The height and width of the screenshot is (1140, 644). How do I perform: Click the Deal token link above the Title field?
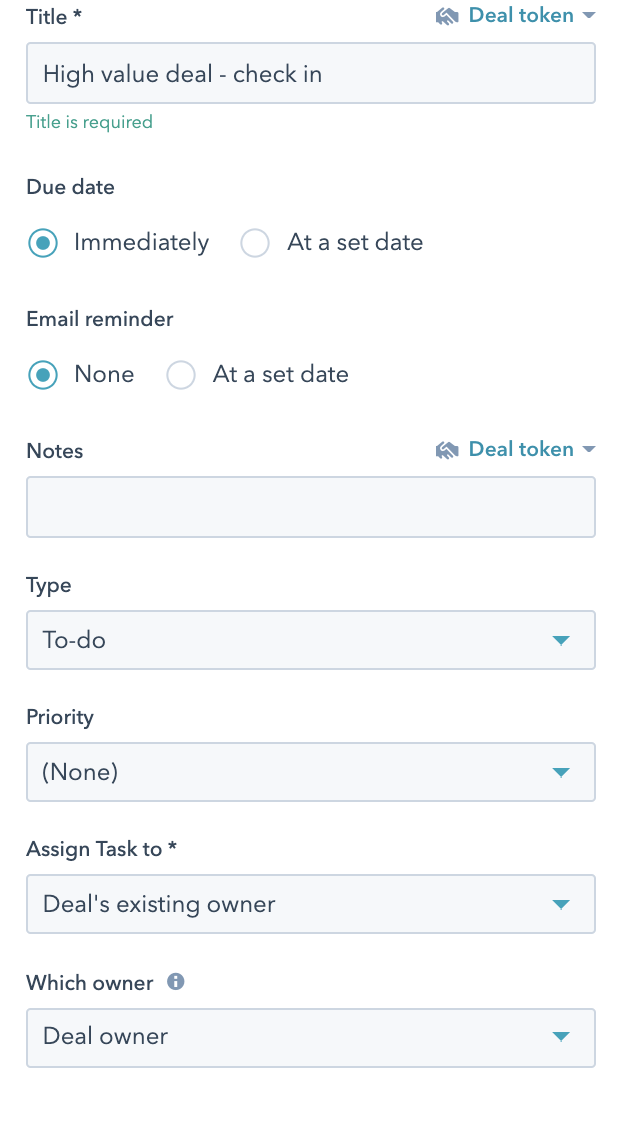[521, 16]
